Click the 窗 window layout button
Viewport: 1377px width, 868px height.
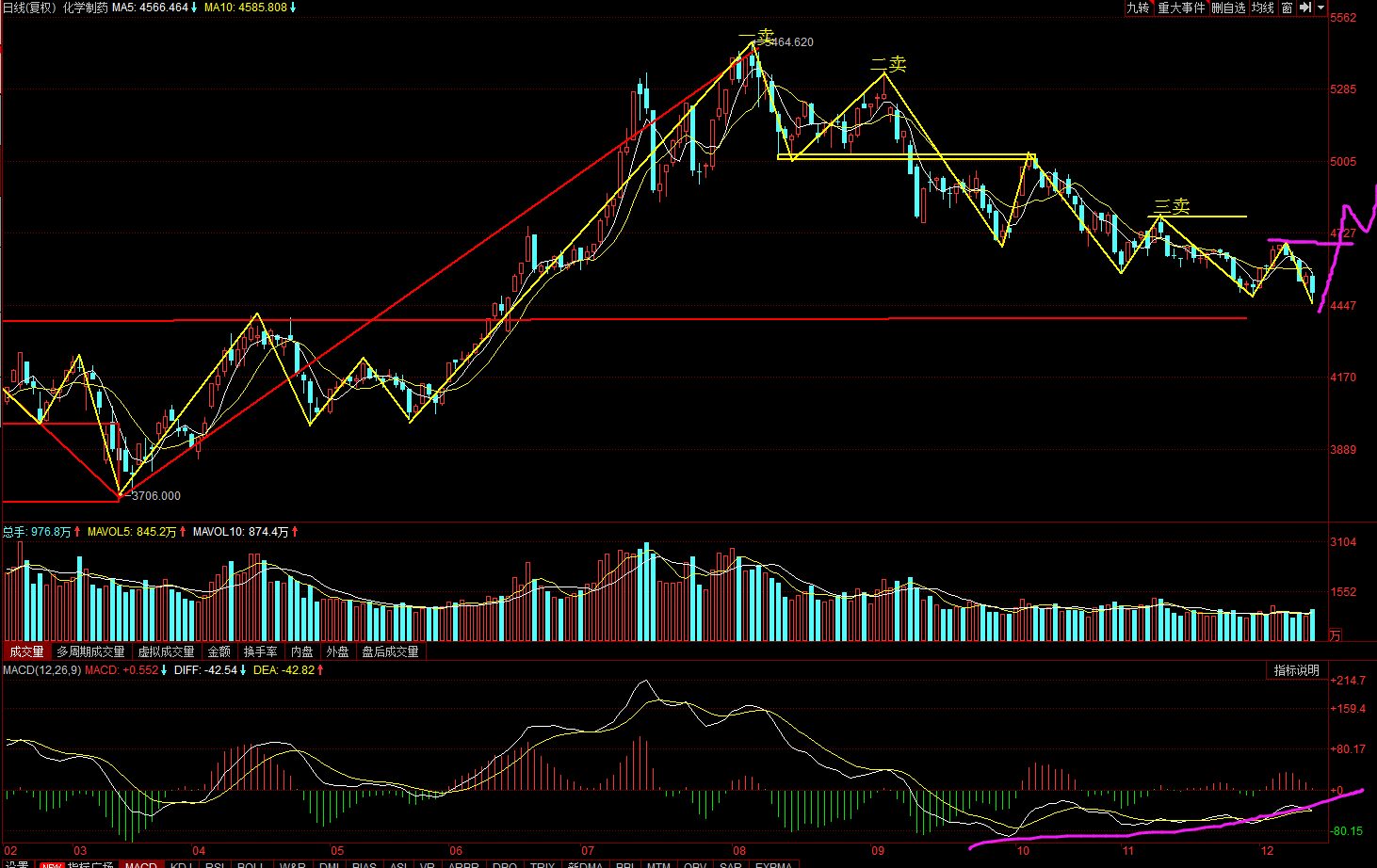pyautogui.click(x=1287, y=8)
